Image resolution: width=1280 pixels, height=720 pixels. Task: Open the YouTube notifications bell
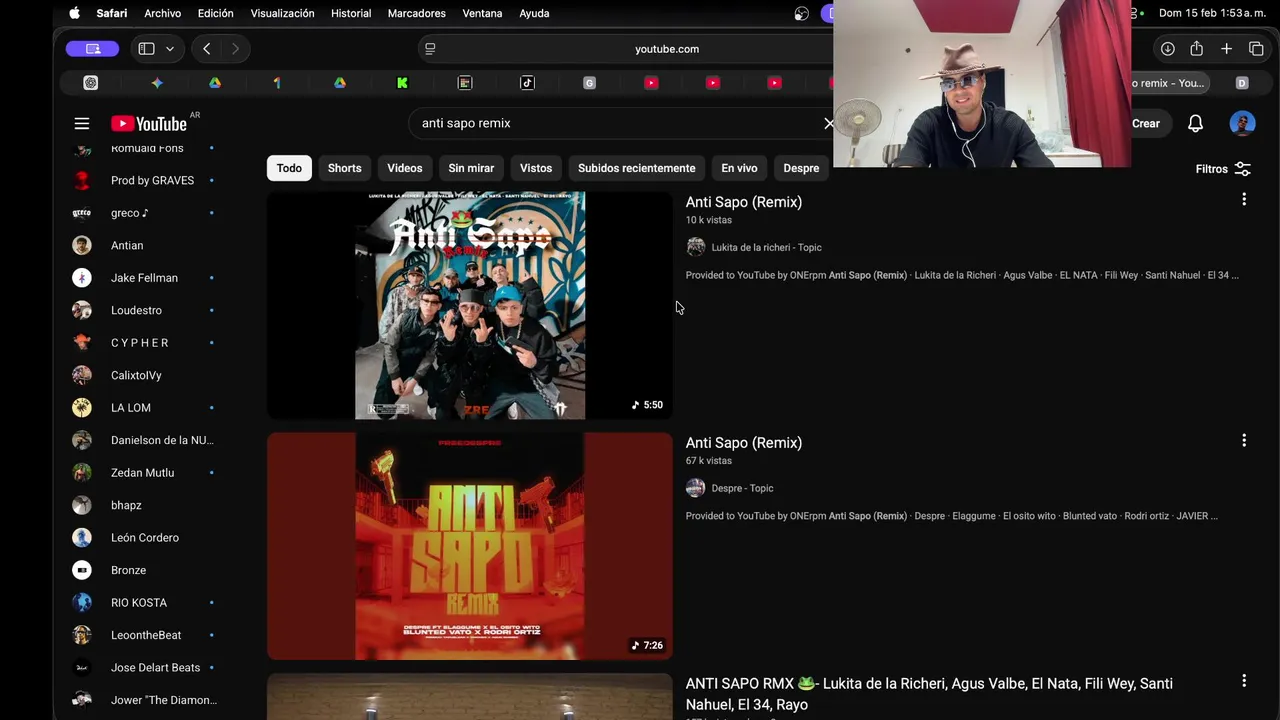(x=1195, y=123)
